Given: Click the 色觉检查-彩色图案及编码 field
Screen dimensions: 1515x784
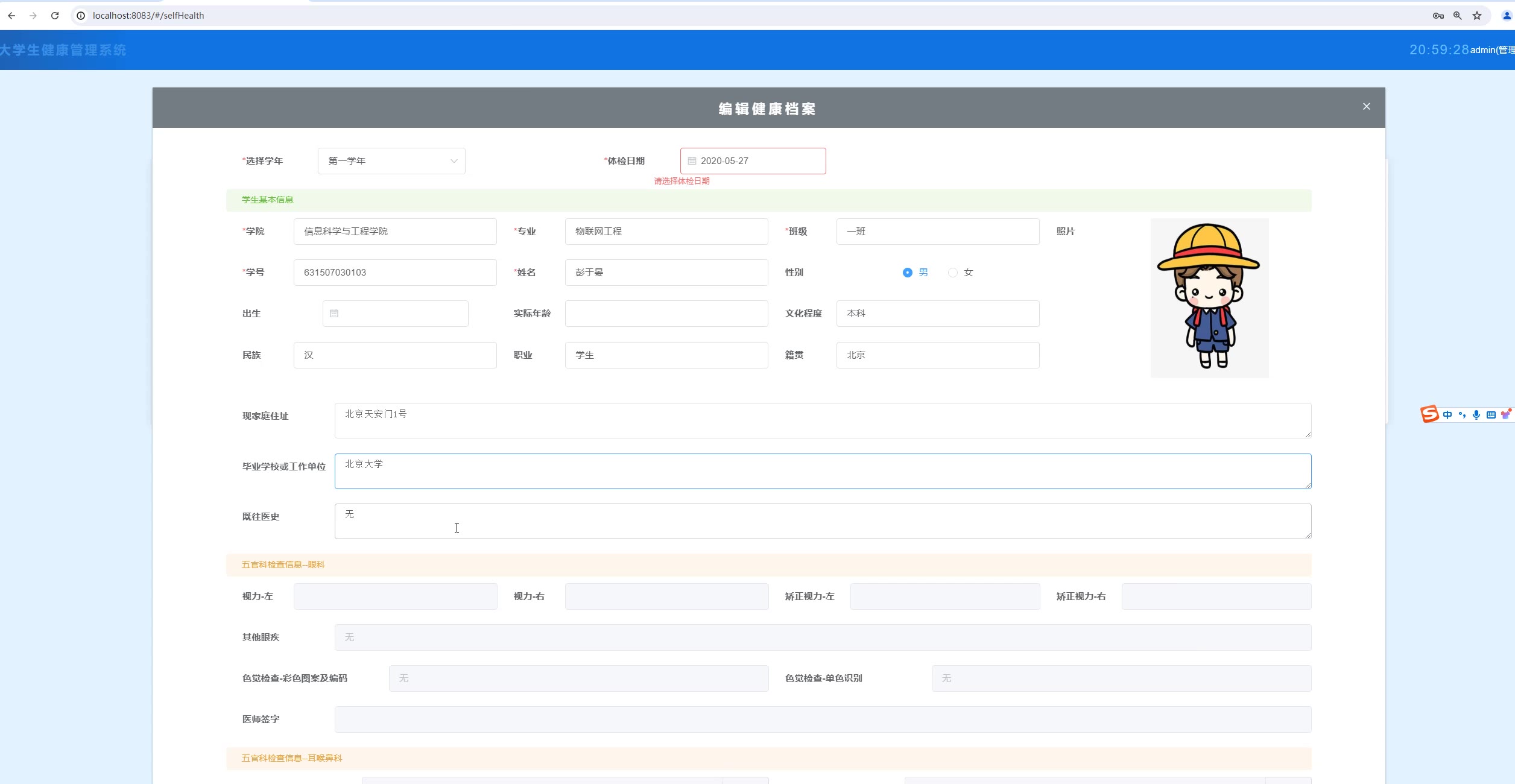Looking at the screenshot, I should tap(579, 678).
